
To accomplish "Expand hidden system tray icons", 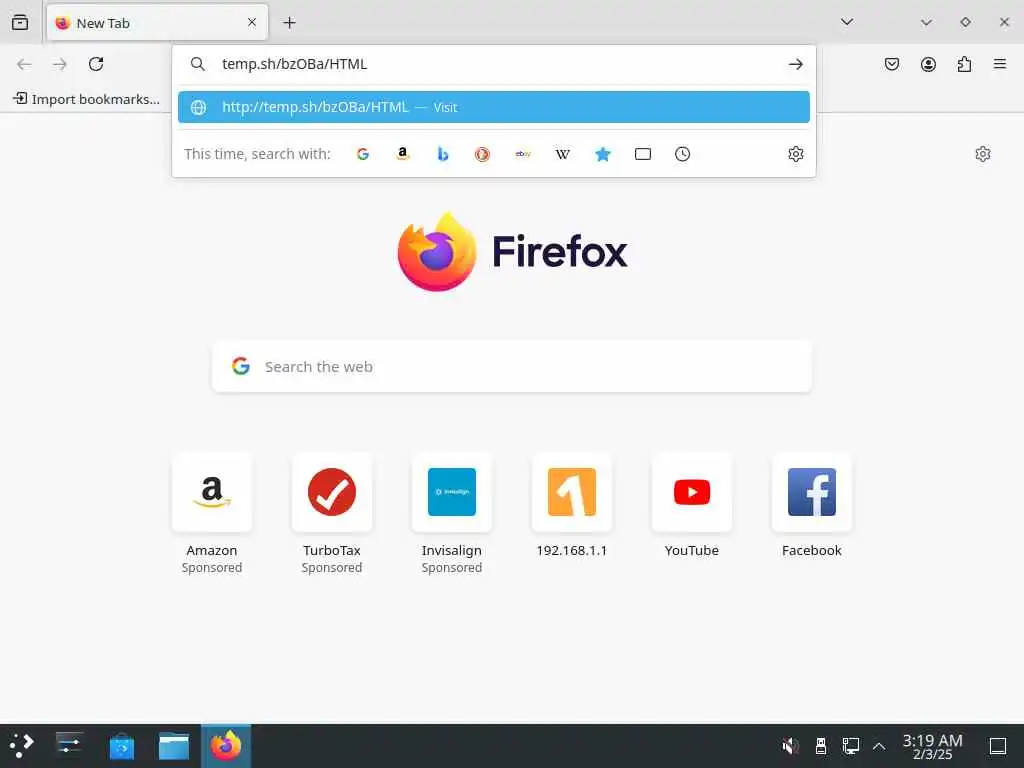I will pyautogui.click(x=879, y=746).
